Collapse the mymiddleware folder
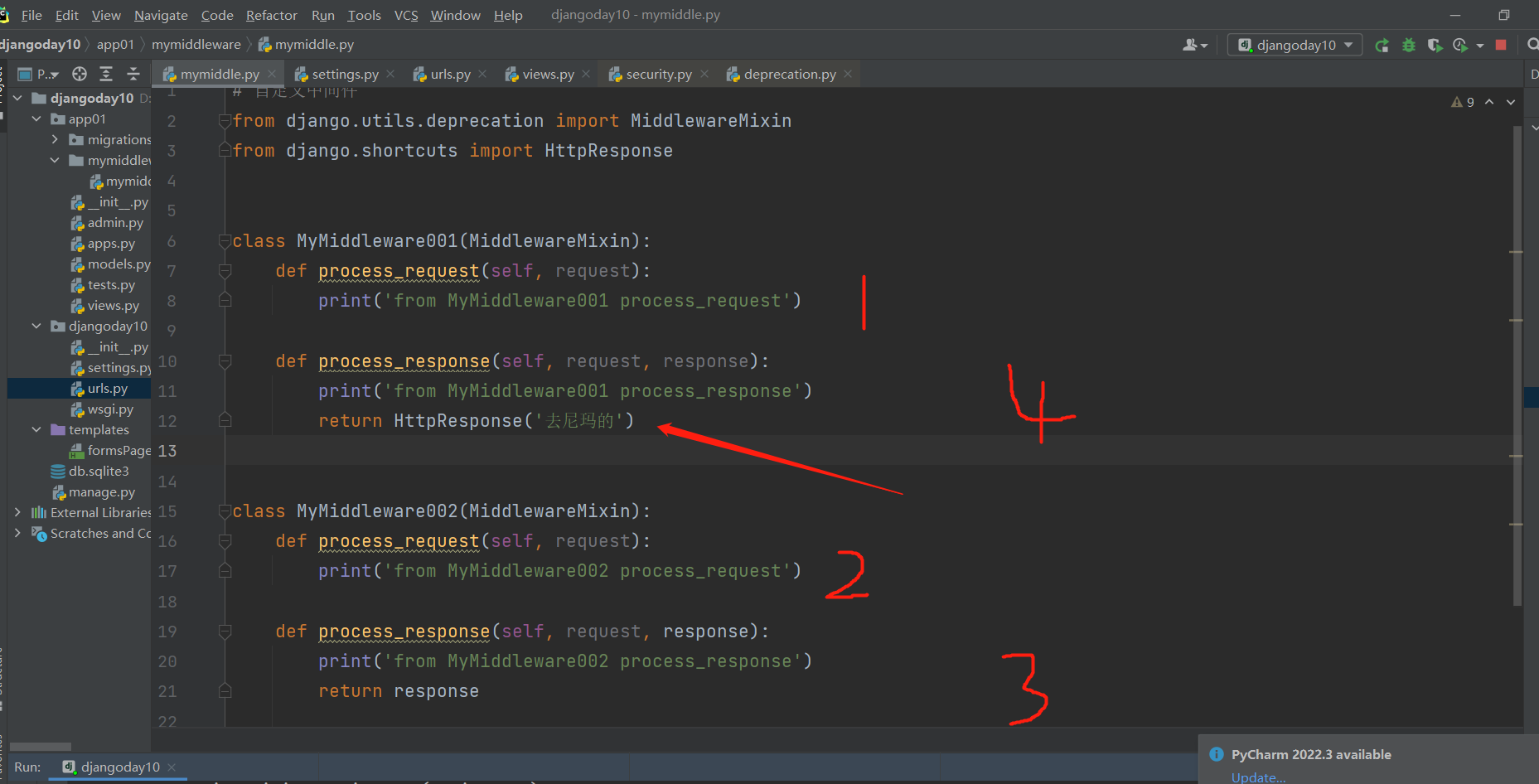 point(55,160)
